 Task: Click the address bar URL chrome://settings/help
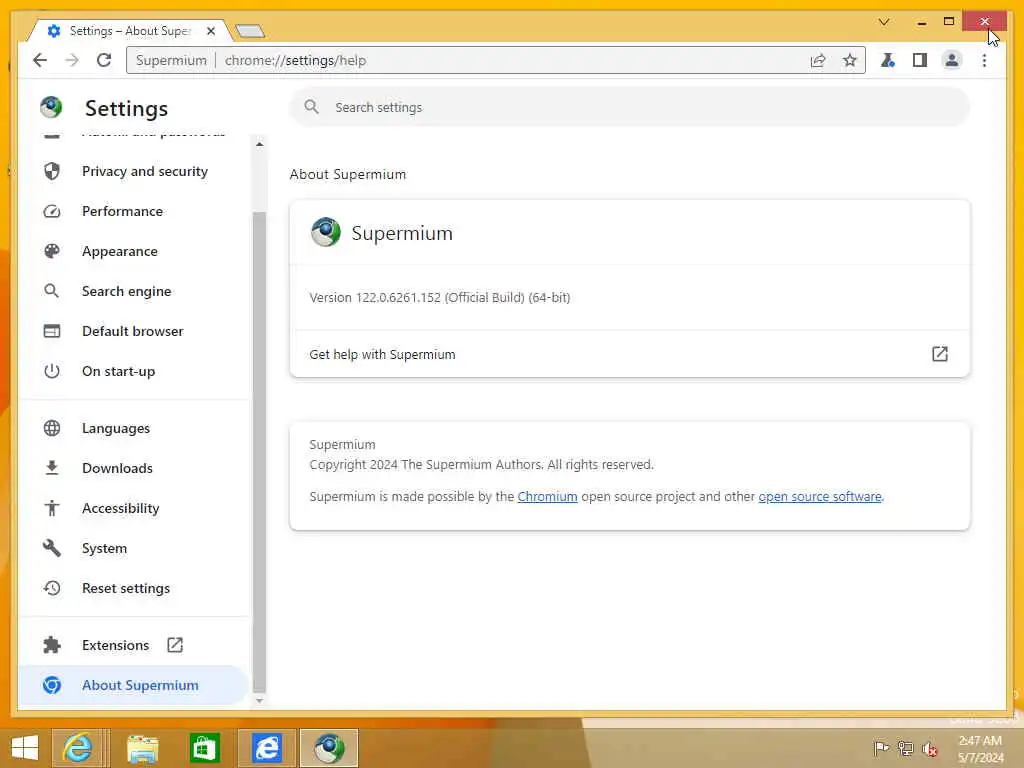tap(295, 60)
